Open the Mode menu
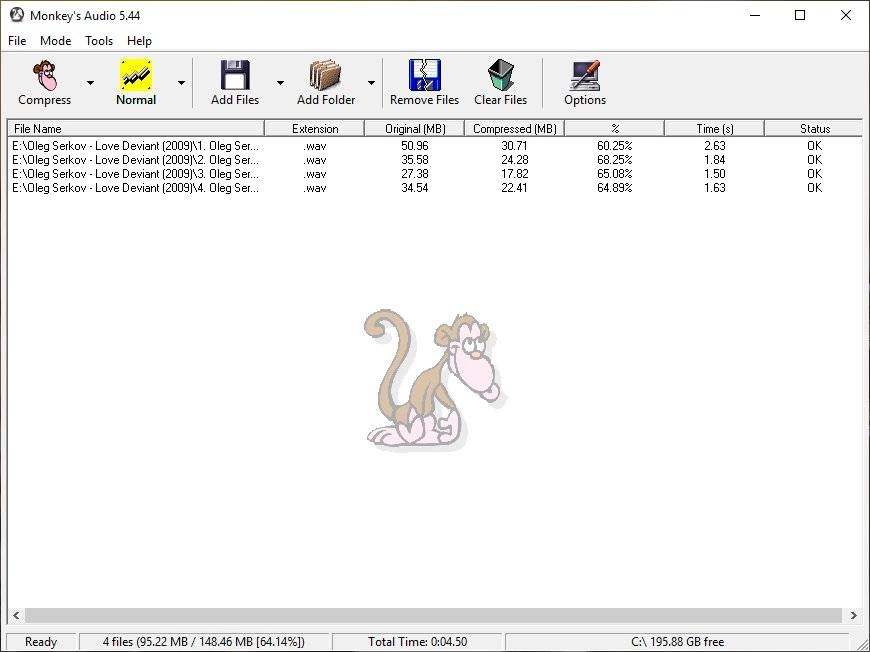The height and width of the screenshot is (652, 870). (55, 41)
